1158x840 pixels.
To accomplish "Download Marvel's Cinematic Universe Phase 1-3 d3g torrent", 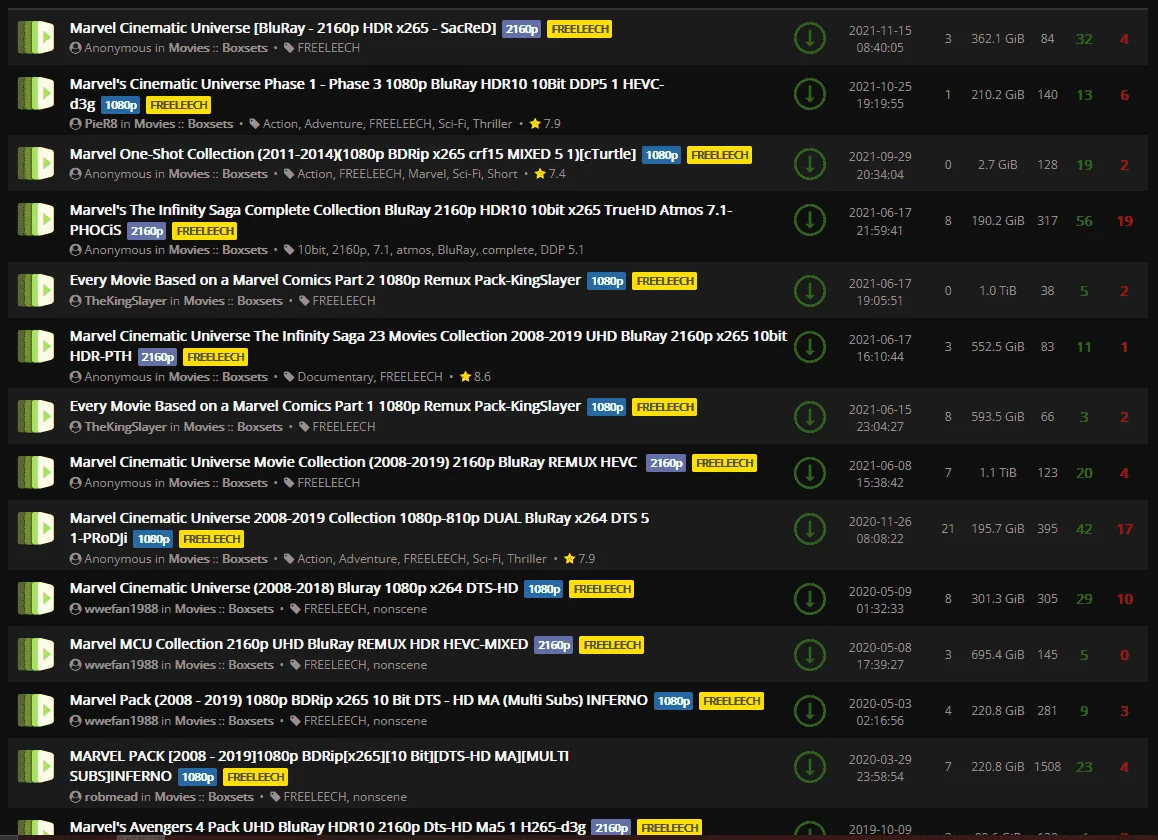I will point(809,95).
